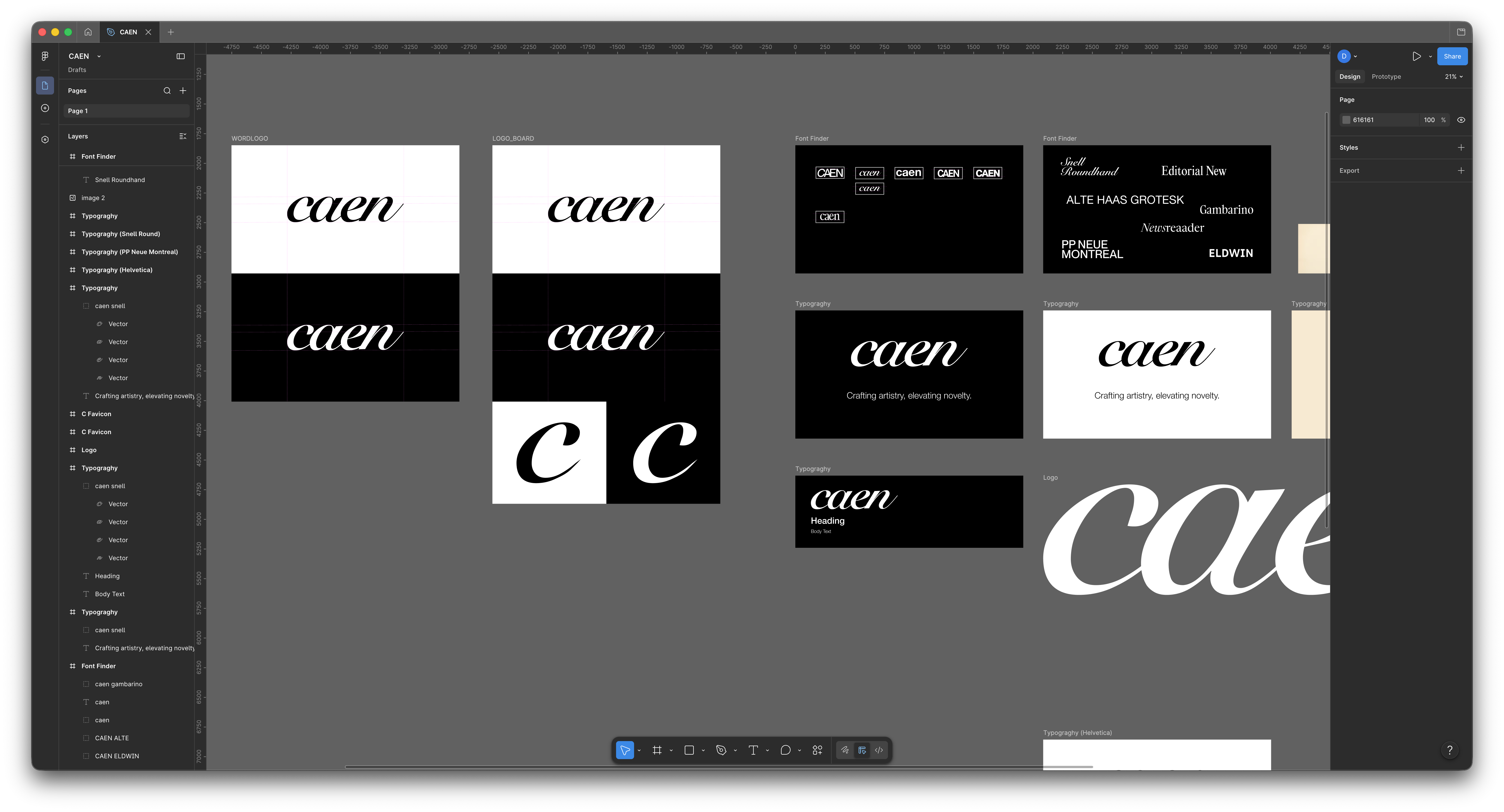Screen dimensions: 1504x812
Task: Select the Text tool
Action: coord(753,750)
